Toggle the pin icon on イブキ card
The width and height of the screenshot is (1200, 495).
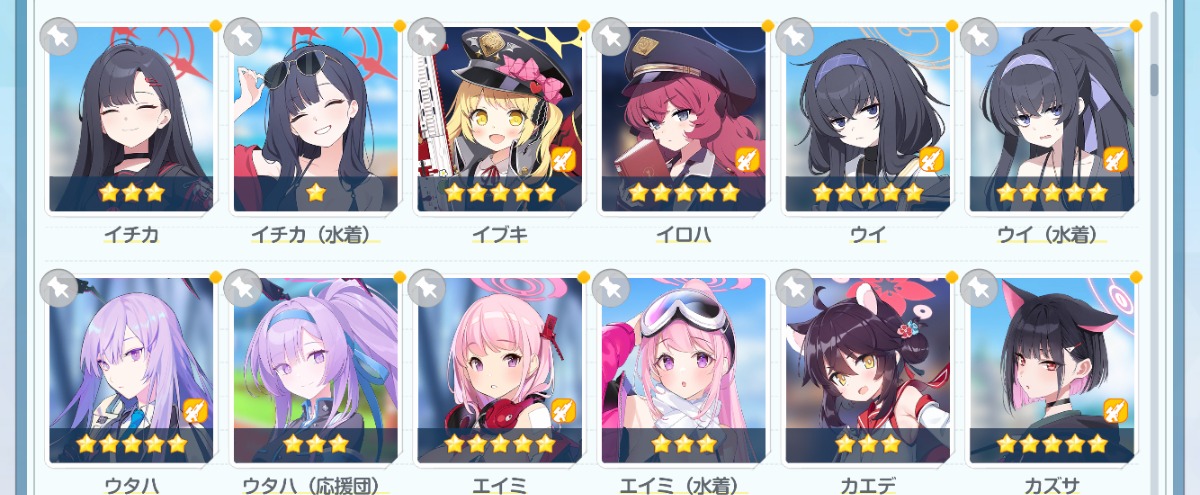[427, 36]
